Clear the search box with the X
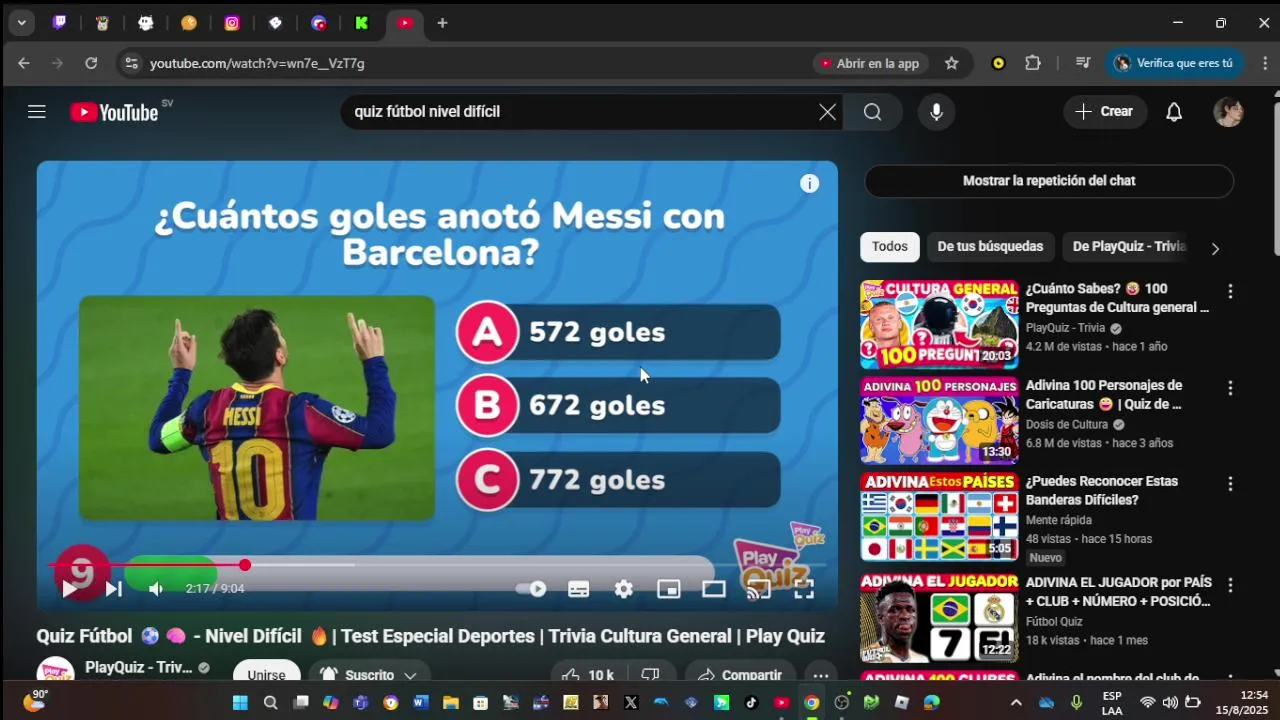Screen dimensions: 1280x720 827,112
